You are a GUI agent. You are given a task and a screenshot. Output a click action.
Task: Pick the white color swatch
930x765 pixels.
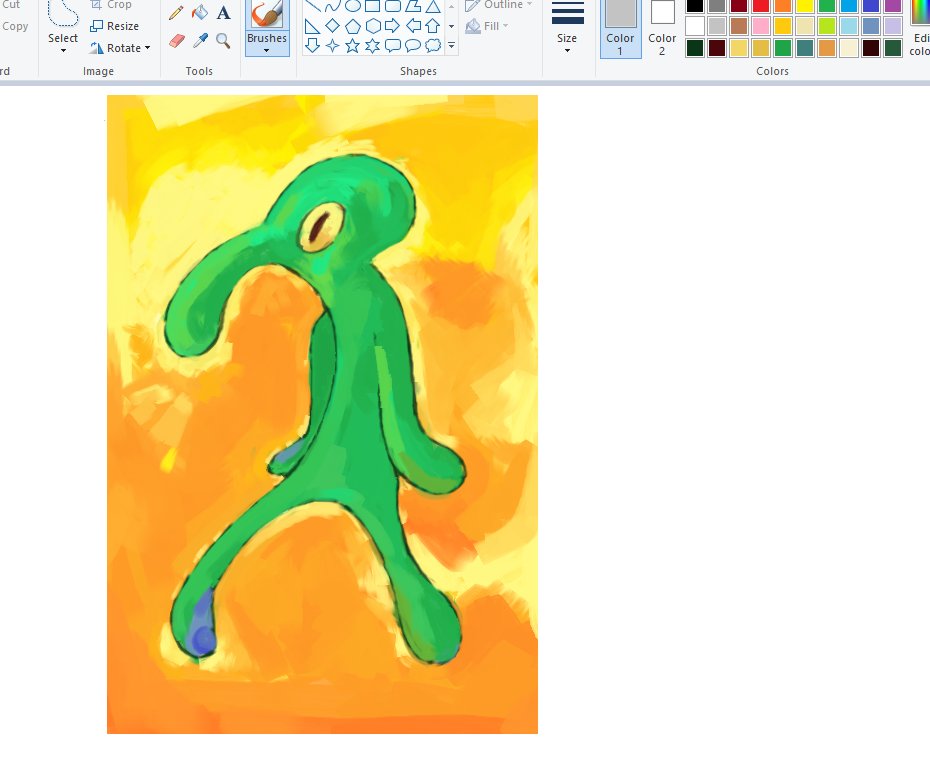[695, 26]
